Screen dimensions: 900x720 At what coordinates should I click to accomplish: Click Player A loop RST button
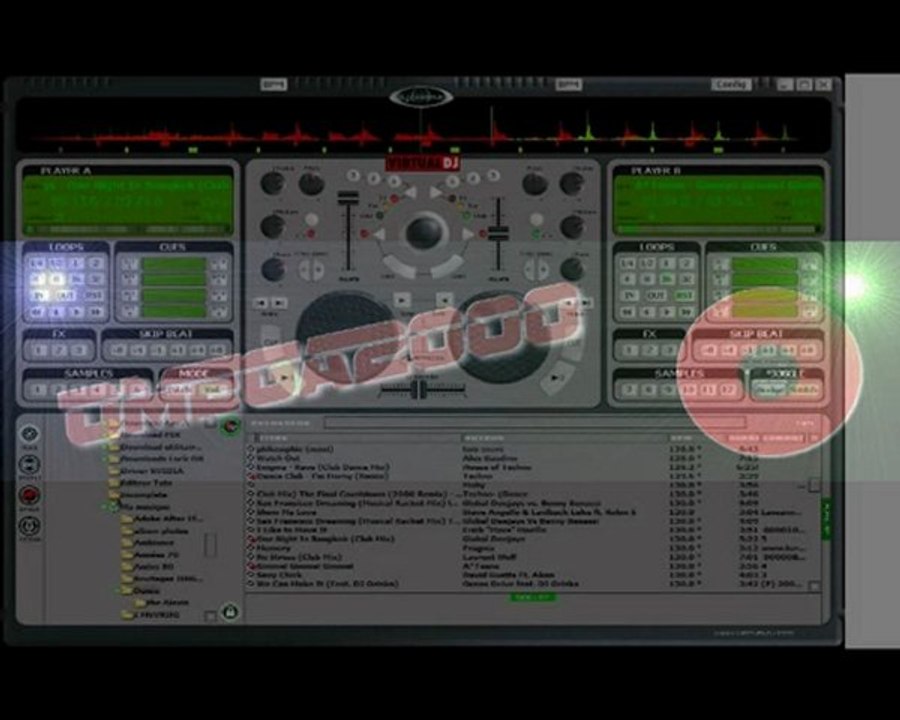pos(94,296)
